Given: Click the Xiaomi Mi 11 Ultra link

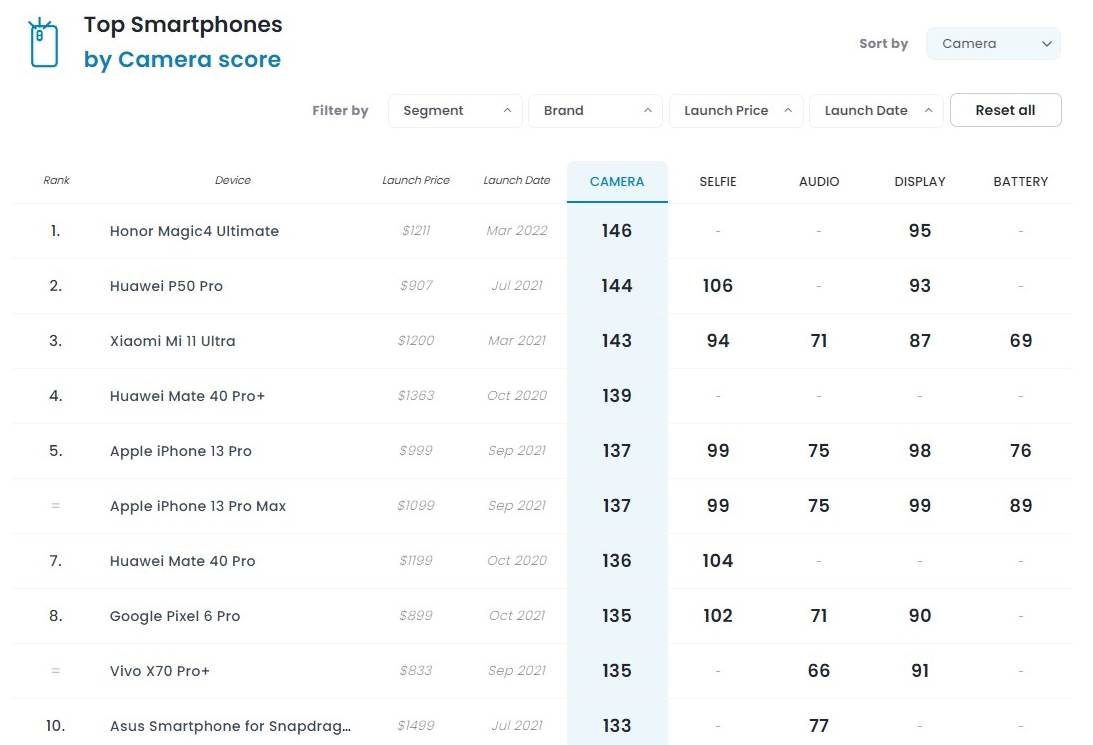Looking at the screenshot, I should point(172,341).
